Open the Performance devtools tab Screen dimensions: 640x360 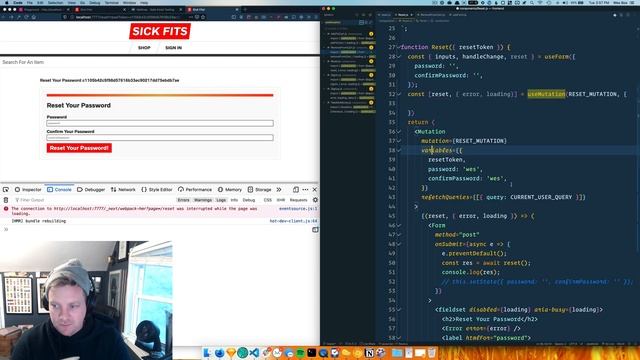tap(195, 190)
